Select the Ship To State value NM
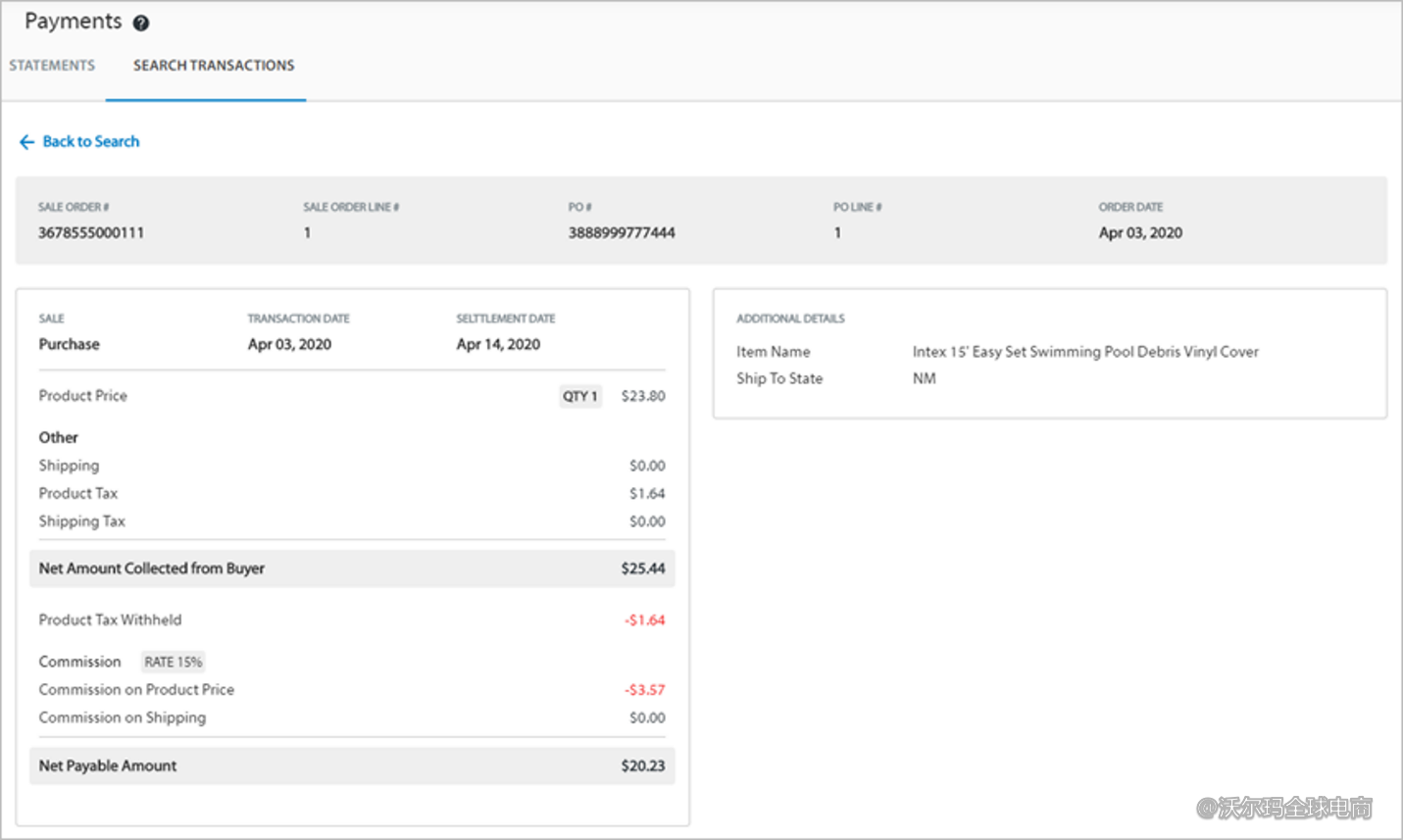1403x840 pixels. point(924,378)
